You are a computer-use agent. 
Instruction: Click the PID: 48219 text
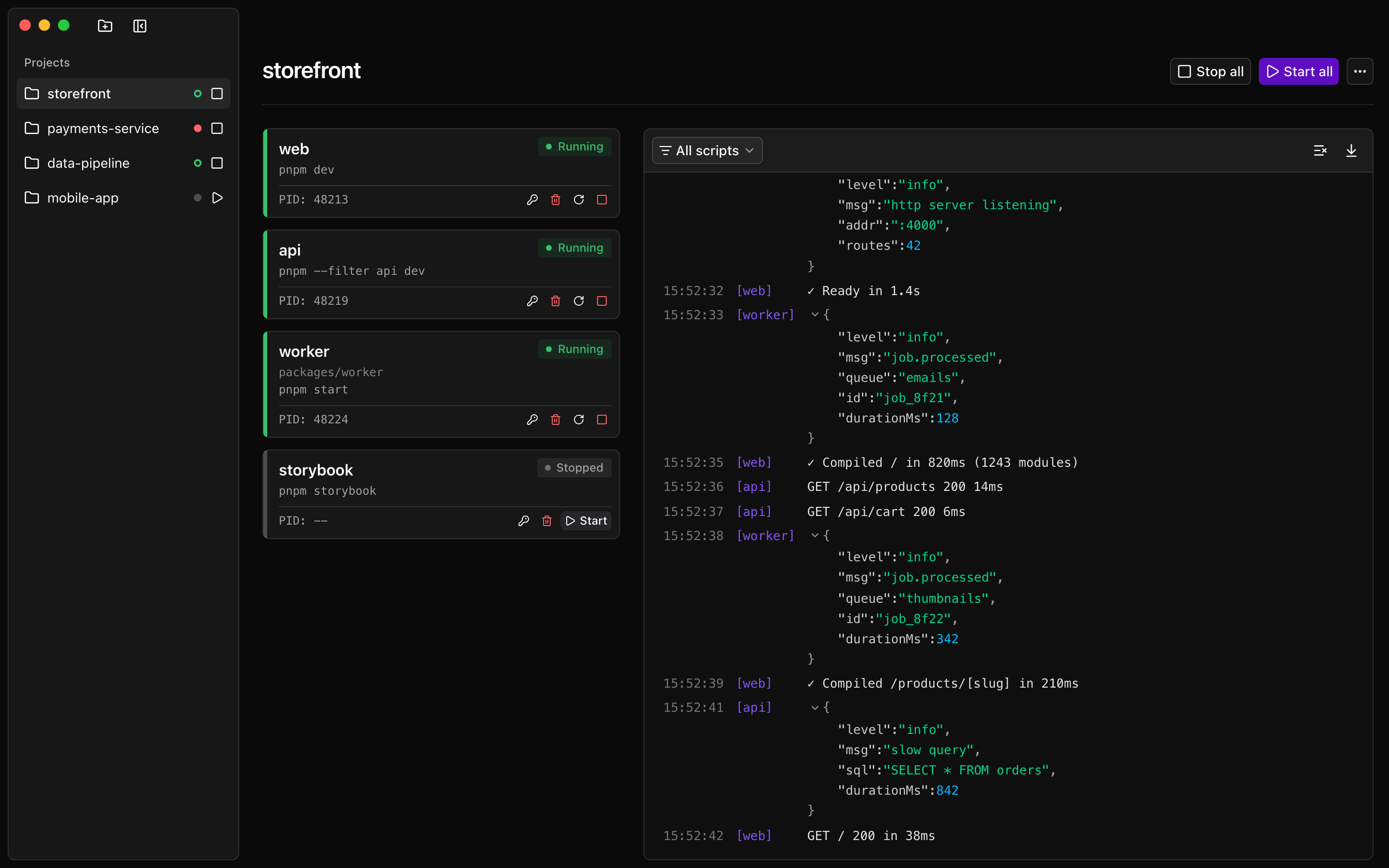tap(313, 301)
